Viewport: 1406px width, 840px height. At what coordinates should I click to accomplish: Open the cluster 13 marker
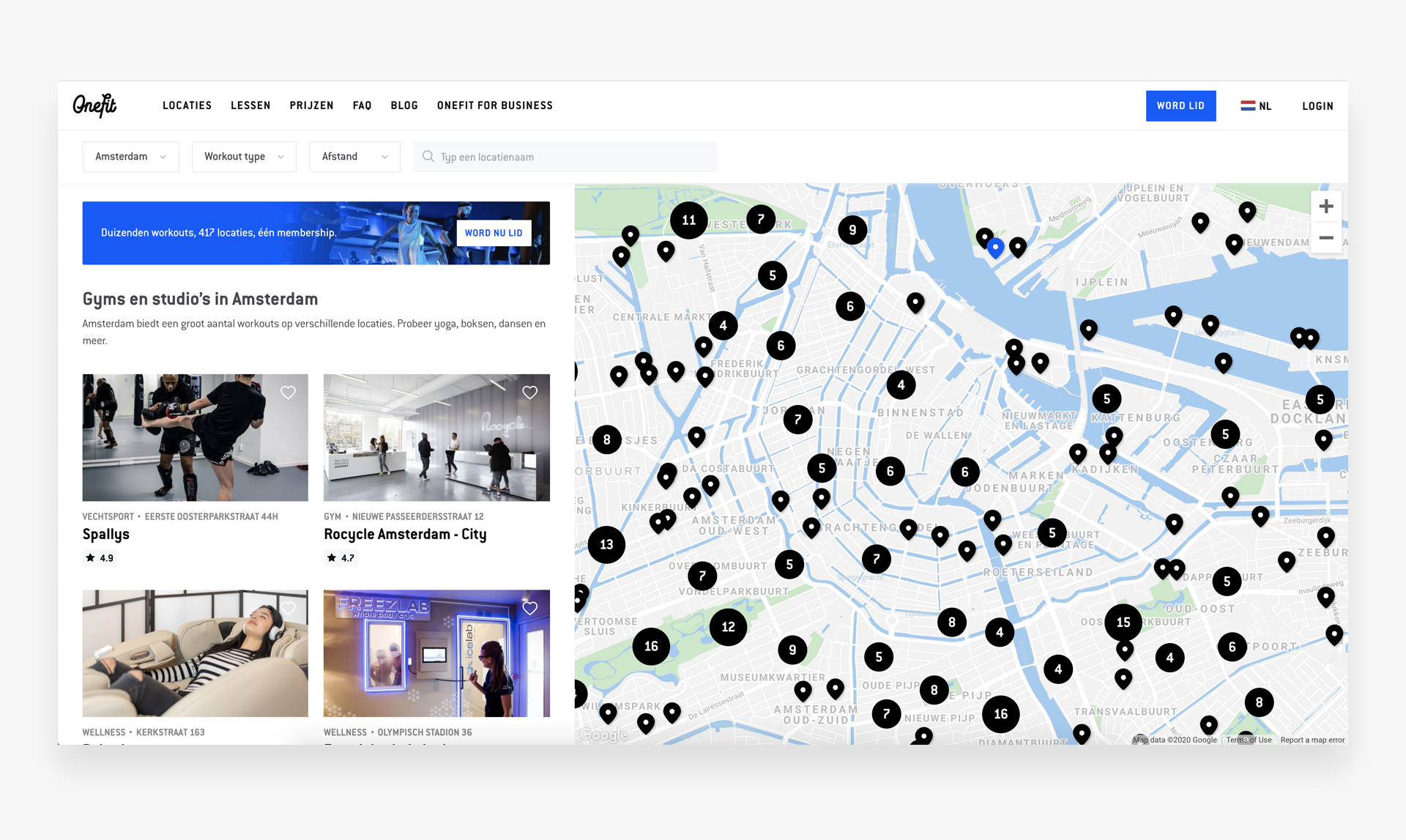(x=606, y=544)
